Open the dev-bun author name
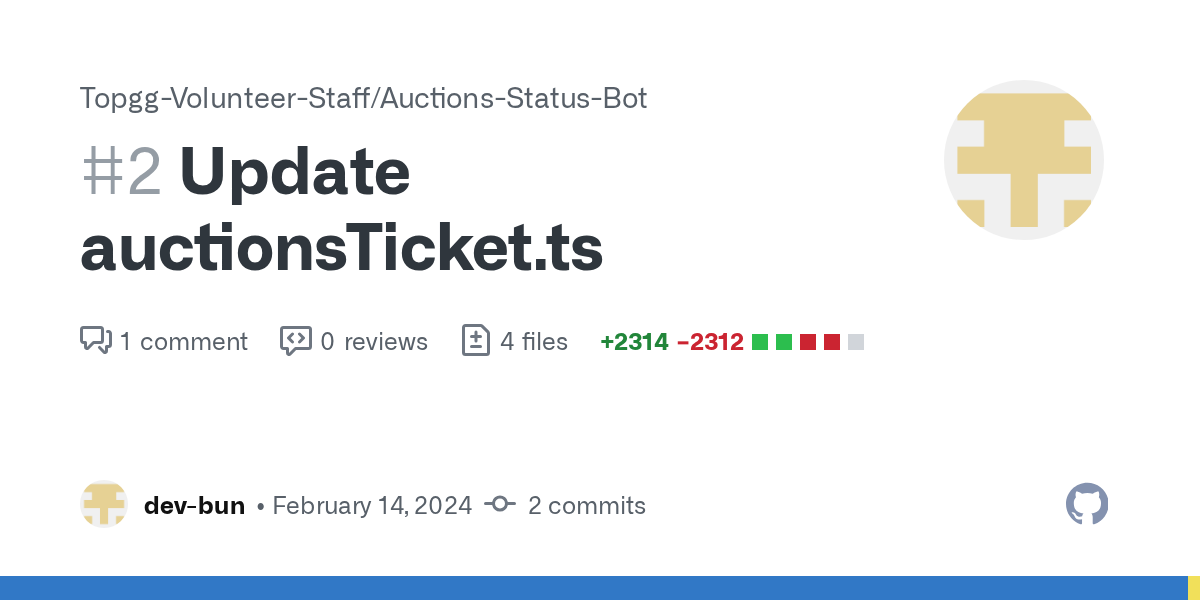 [x=194, y=506]
